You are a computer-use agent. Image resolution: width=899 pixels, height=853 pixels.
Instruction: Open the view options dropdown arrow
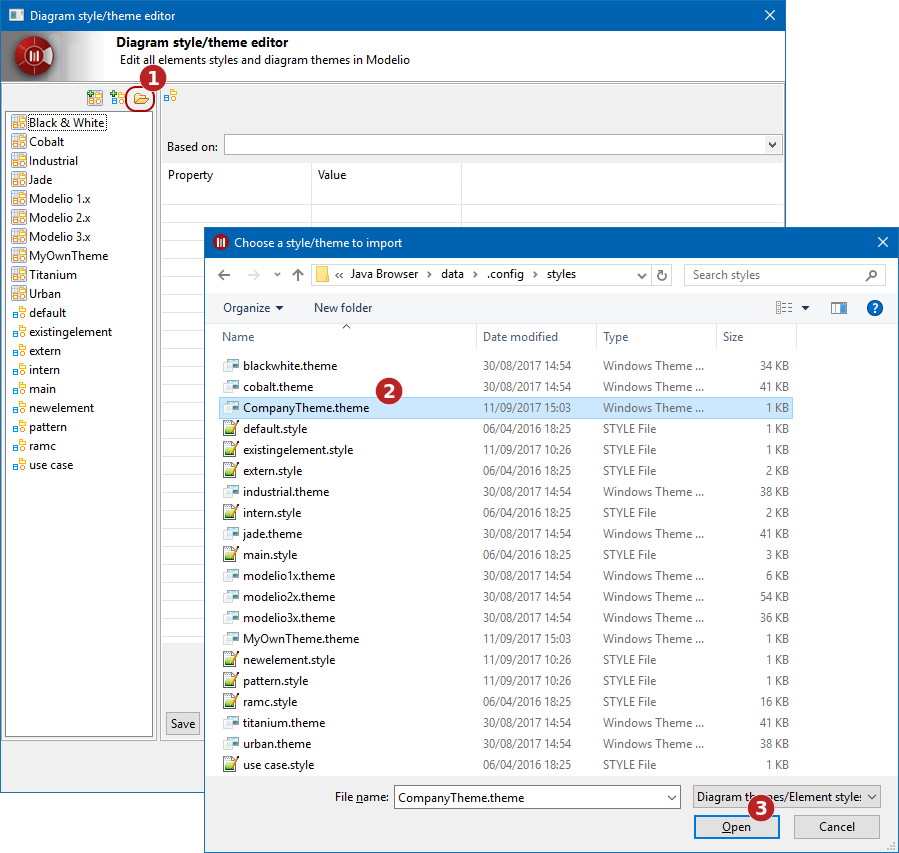click(805, 308)
